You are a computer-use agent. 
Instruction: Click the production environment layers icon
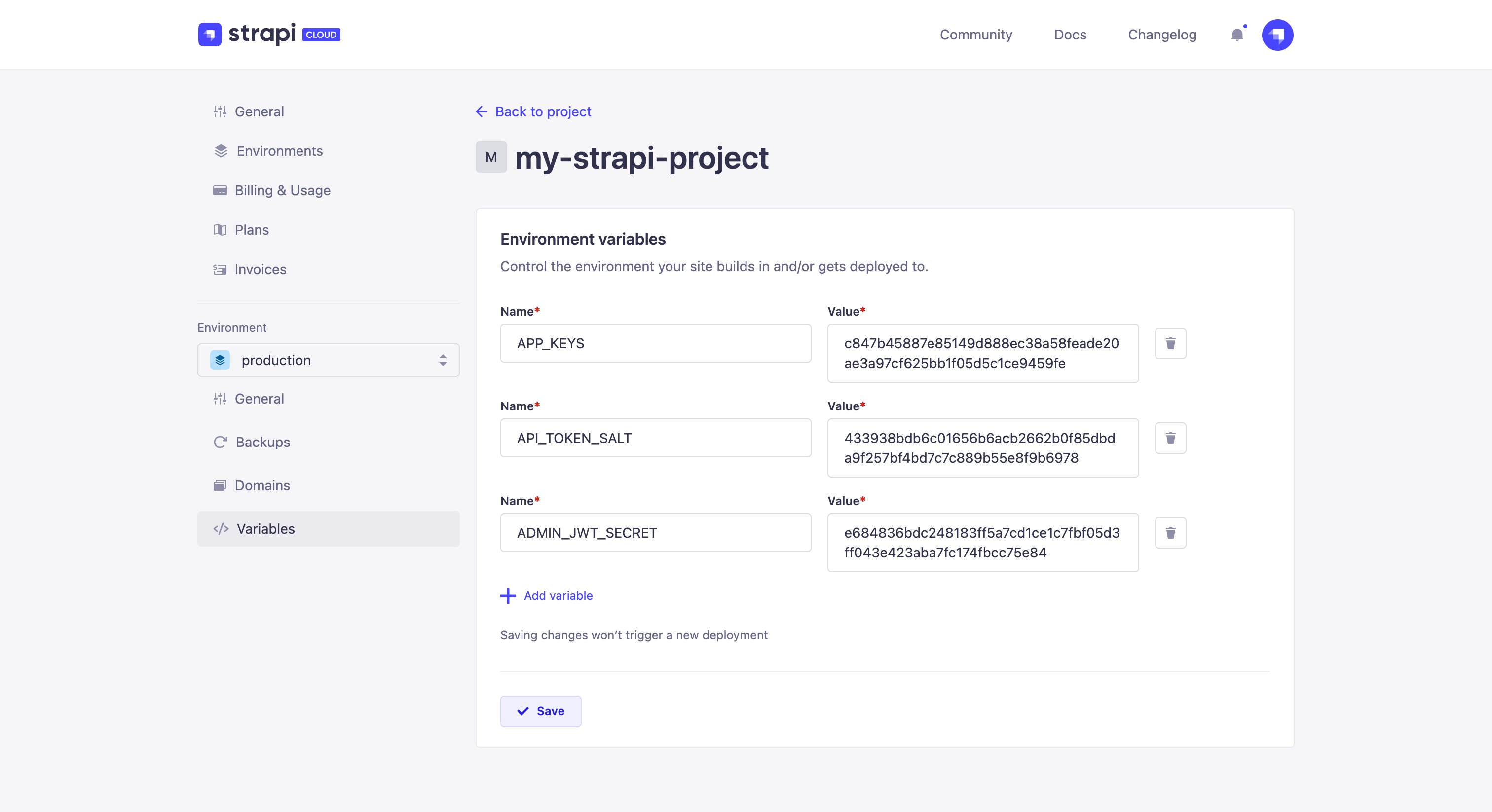click(220, 360)
